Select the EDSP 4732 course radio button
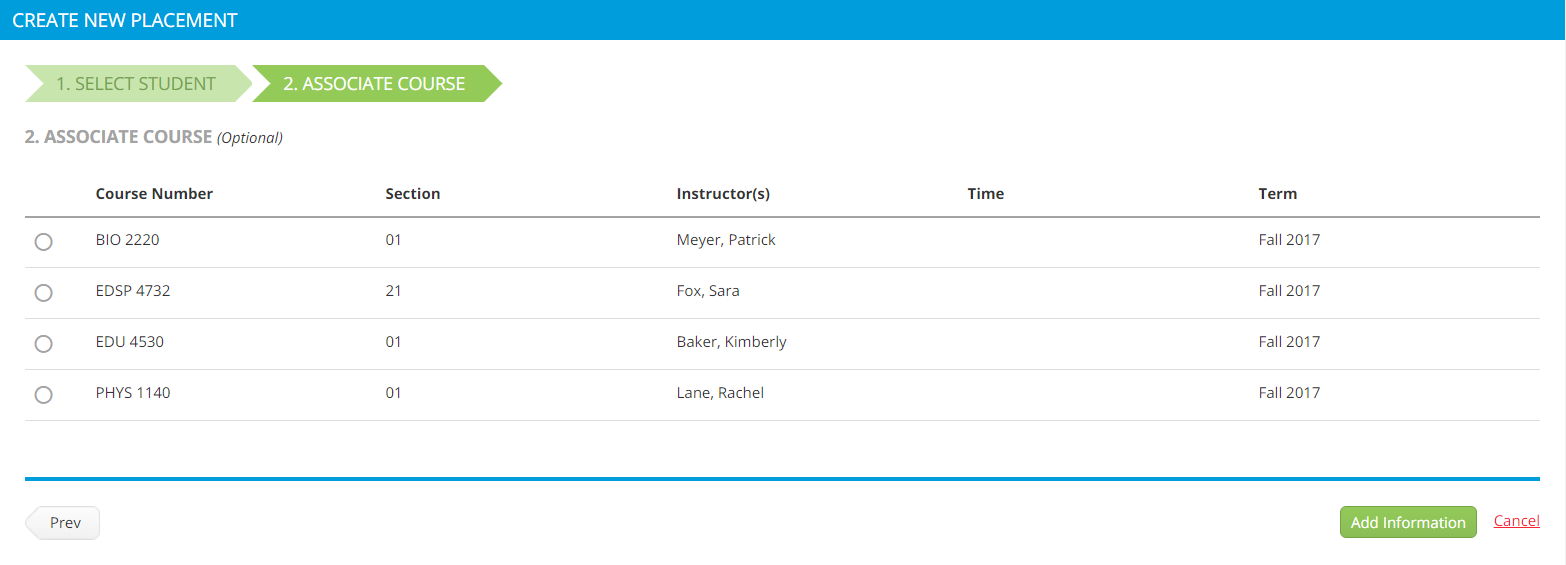 coord(43,293)
